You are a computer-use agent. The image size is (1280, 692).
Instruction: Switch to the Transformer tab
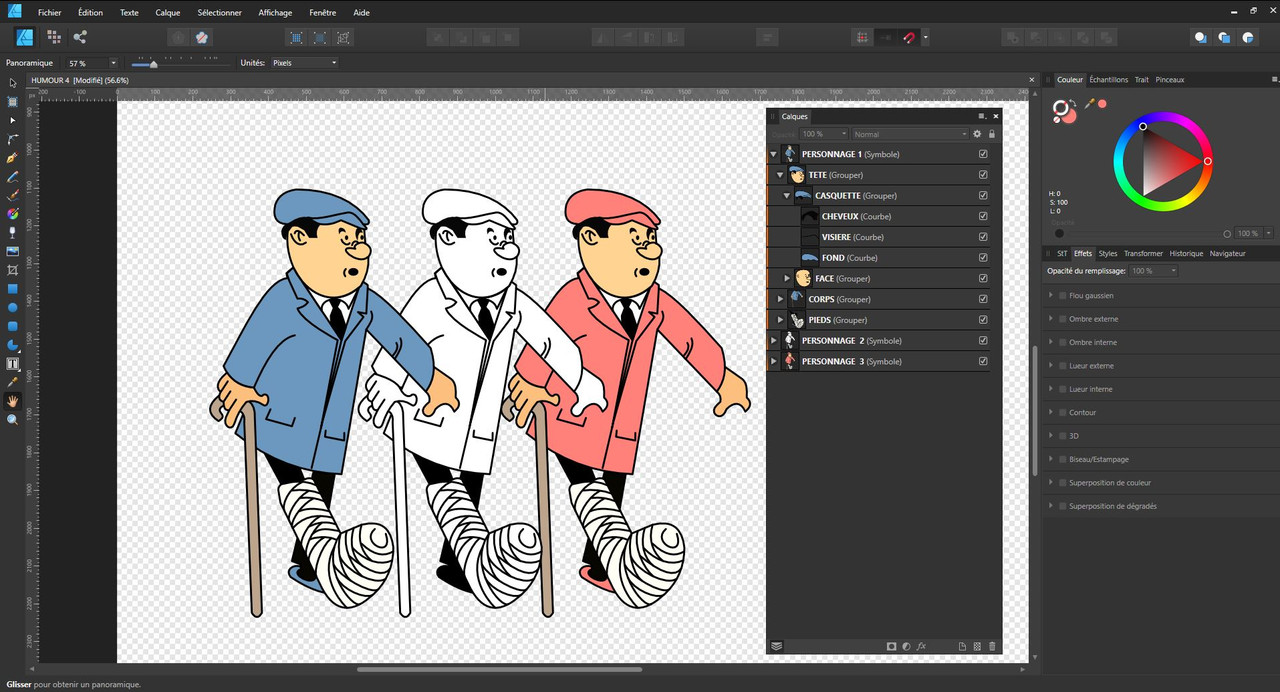[x=1143, y=254]
